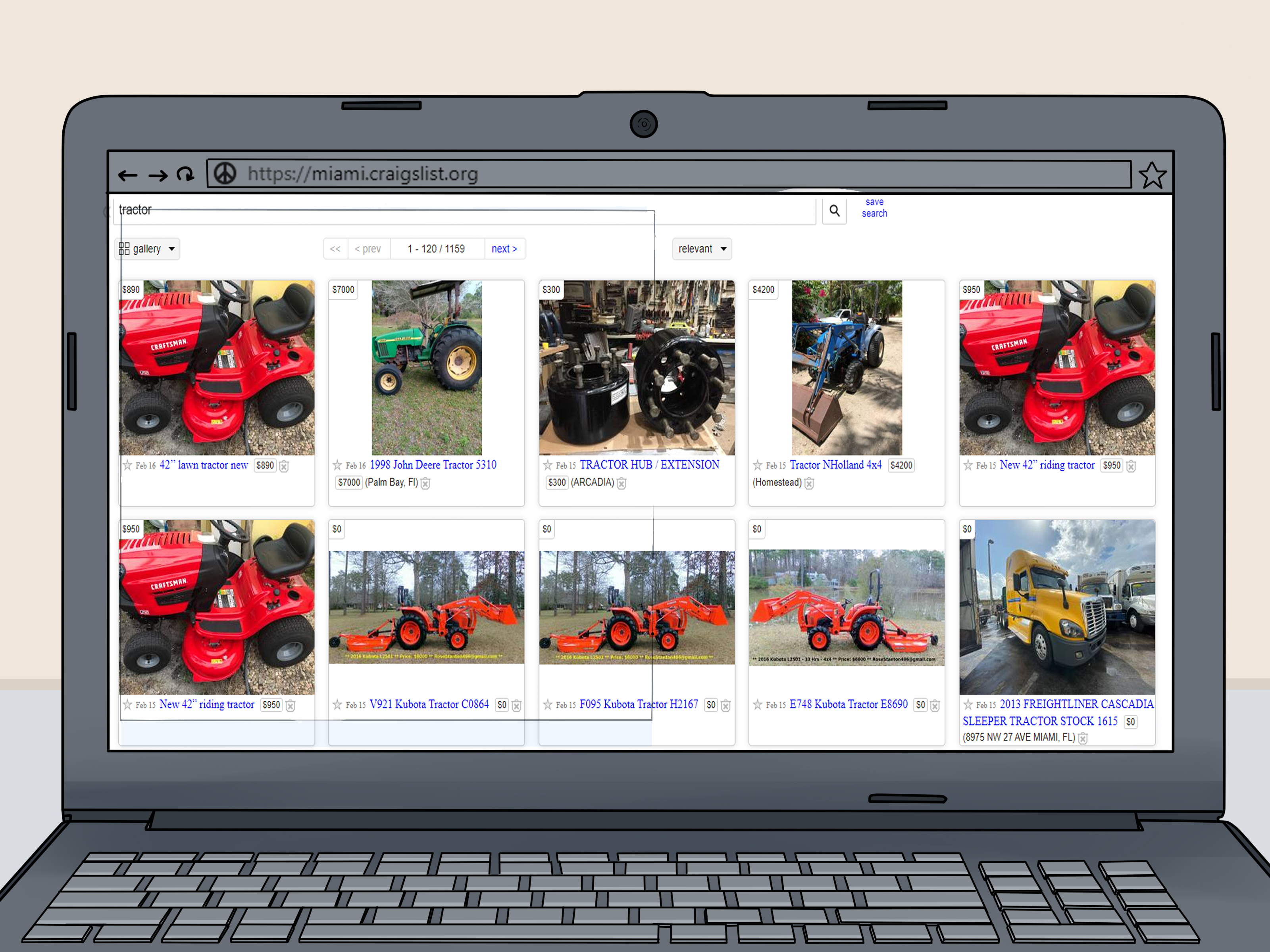Bookmark page with star icon
This screenshot has height=952, width=1270.
(1152, 176)
